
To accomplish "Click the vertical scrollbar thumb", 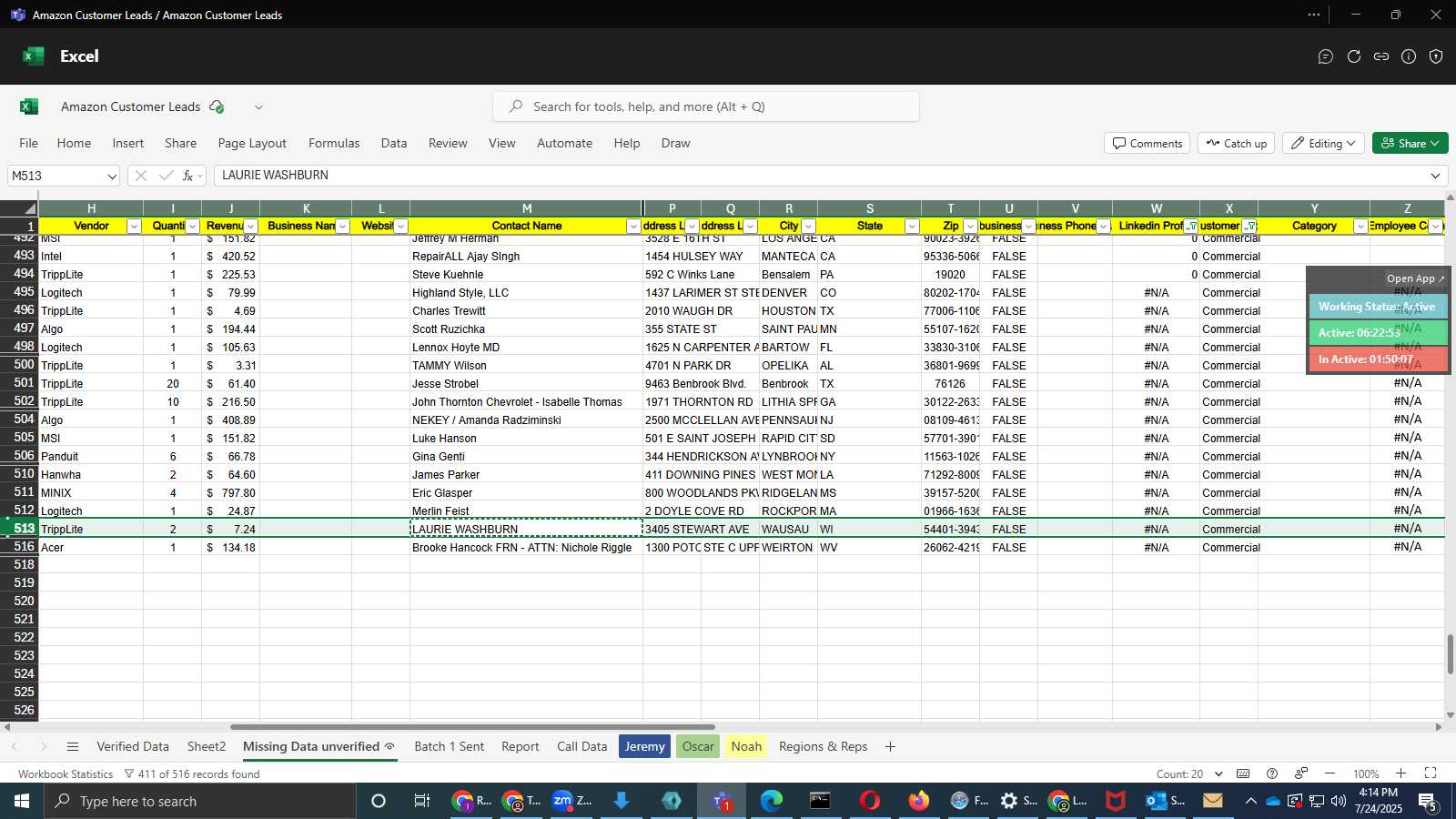I will [1451, 654].
